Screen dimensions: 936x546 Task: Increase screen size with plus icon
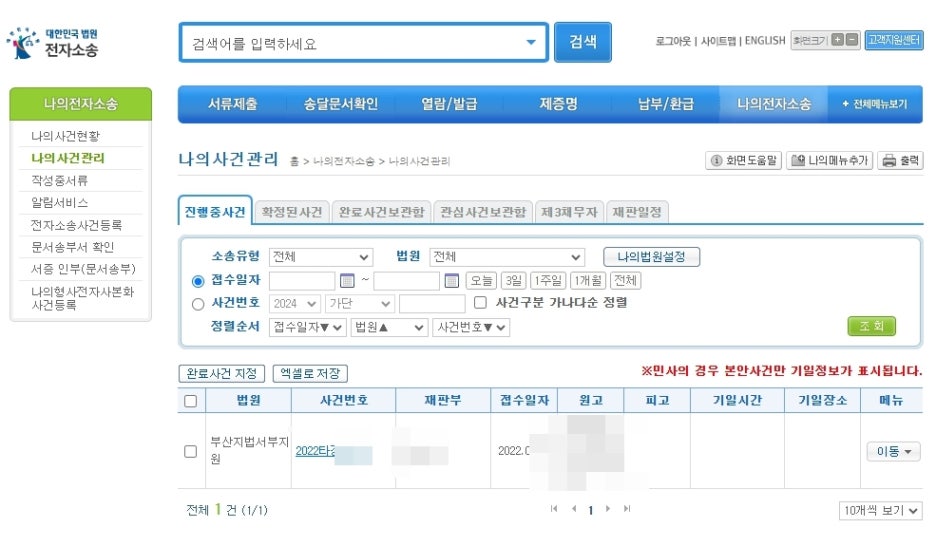coord(838,40)
